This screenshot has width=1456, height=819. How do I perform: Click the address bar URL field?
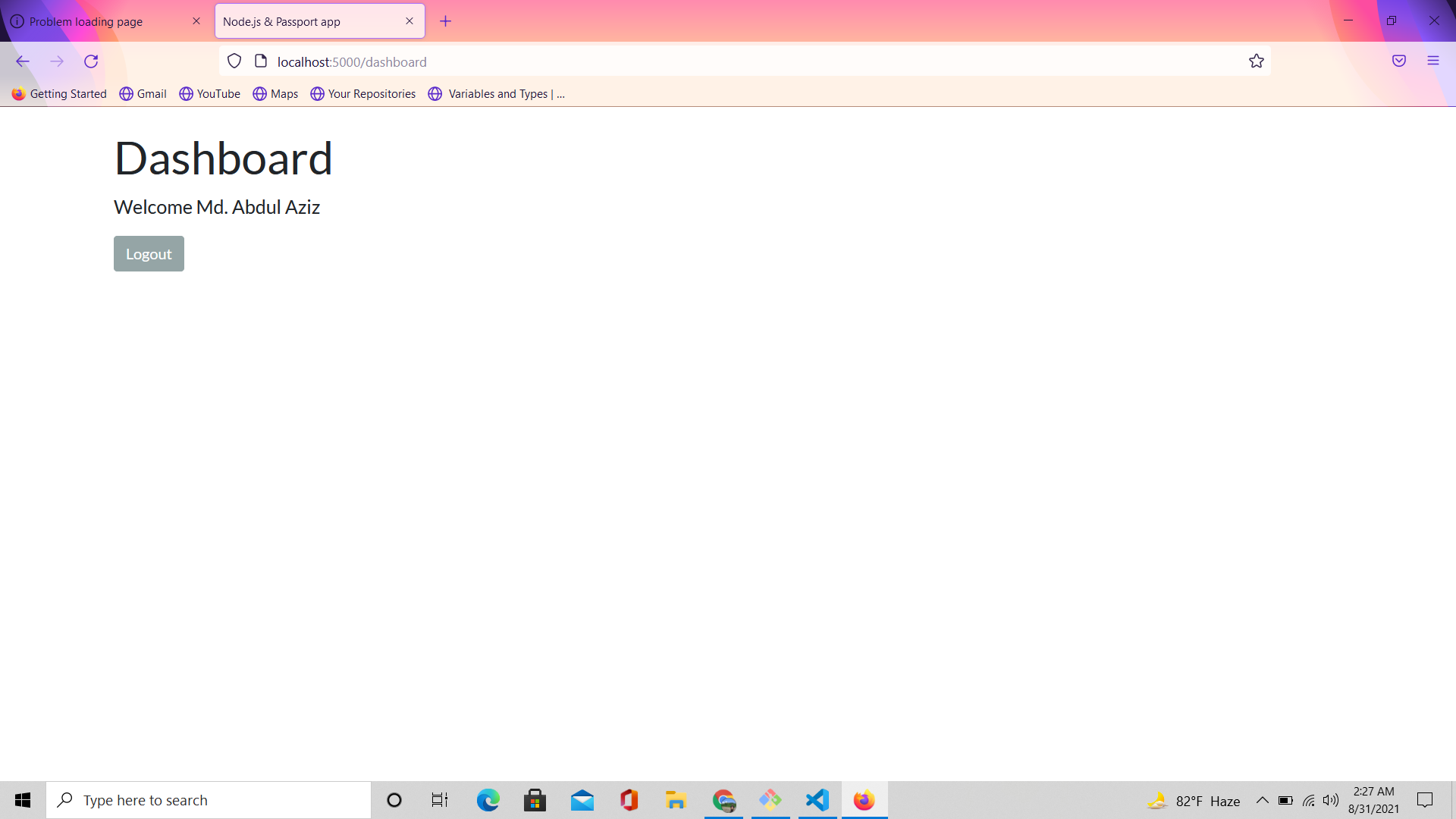pyautogui.click(x=682, y=61)
